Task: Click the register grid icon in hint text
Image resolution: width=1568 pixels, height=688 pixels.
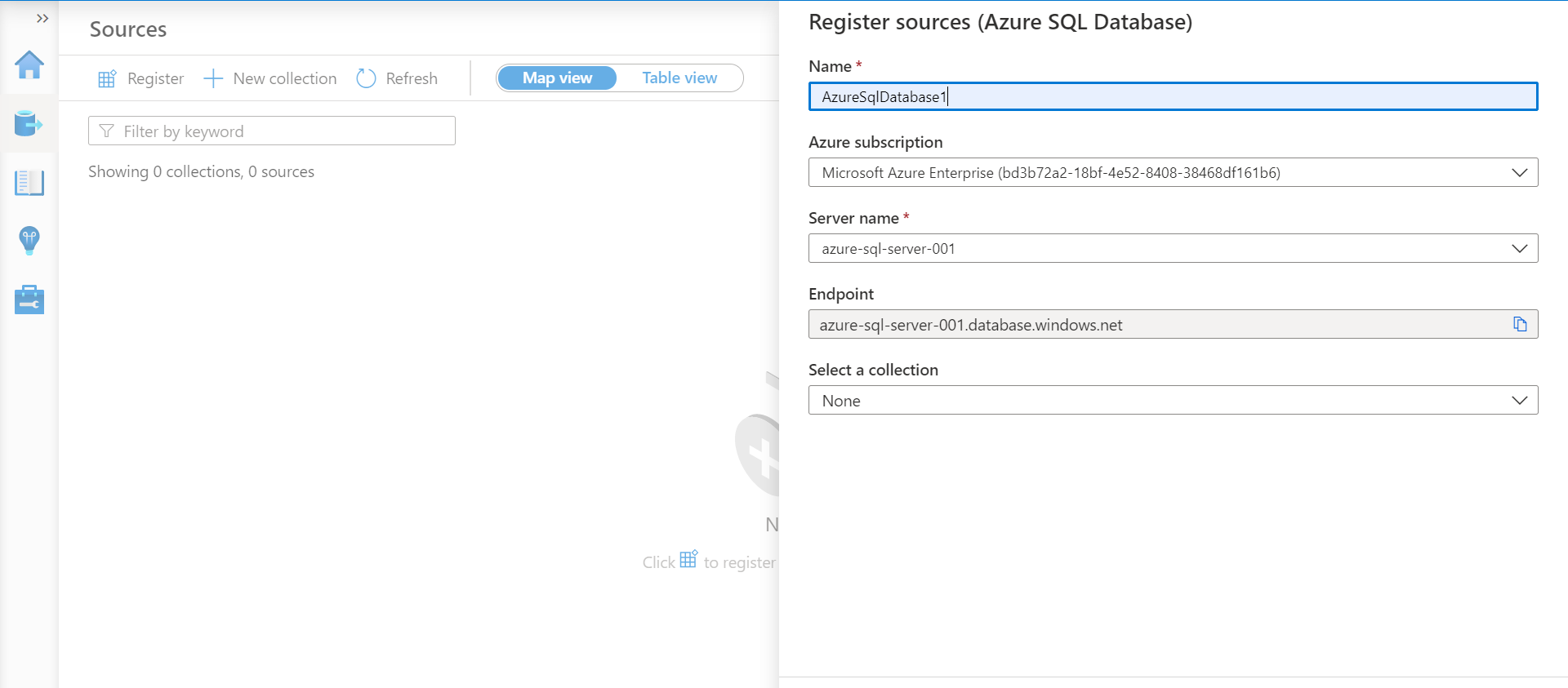Action: [x=688, y=559]
